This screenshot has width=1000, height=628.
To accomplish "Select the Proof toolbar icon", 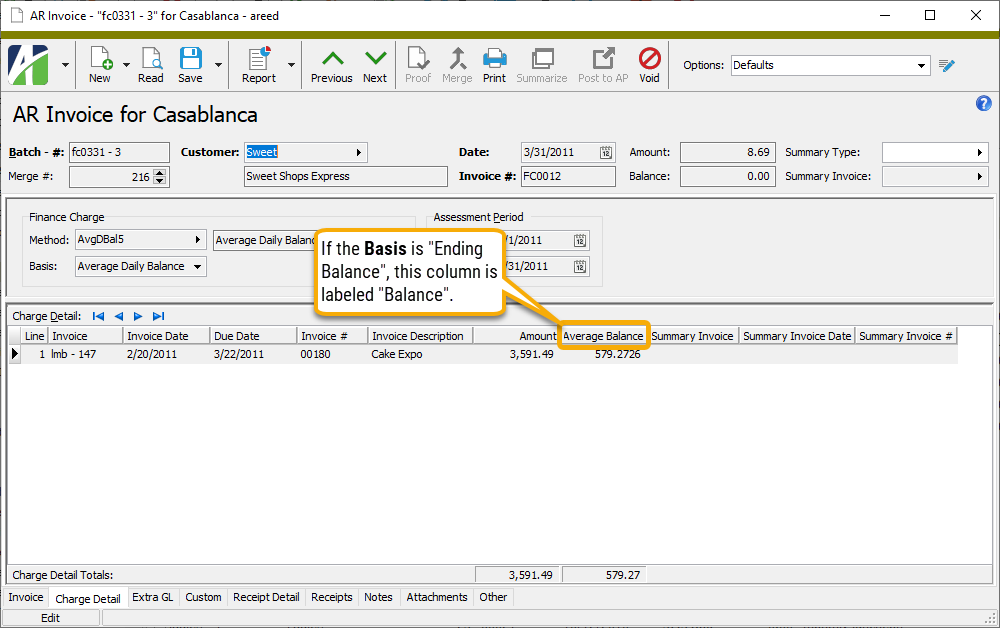I will pos(417,64).
